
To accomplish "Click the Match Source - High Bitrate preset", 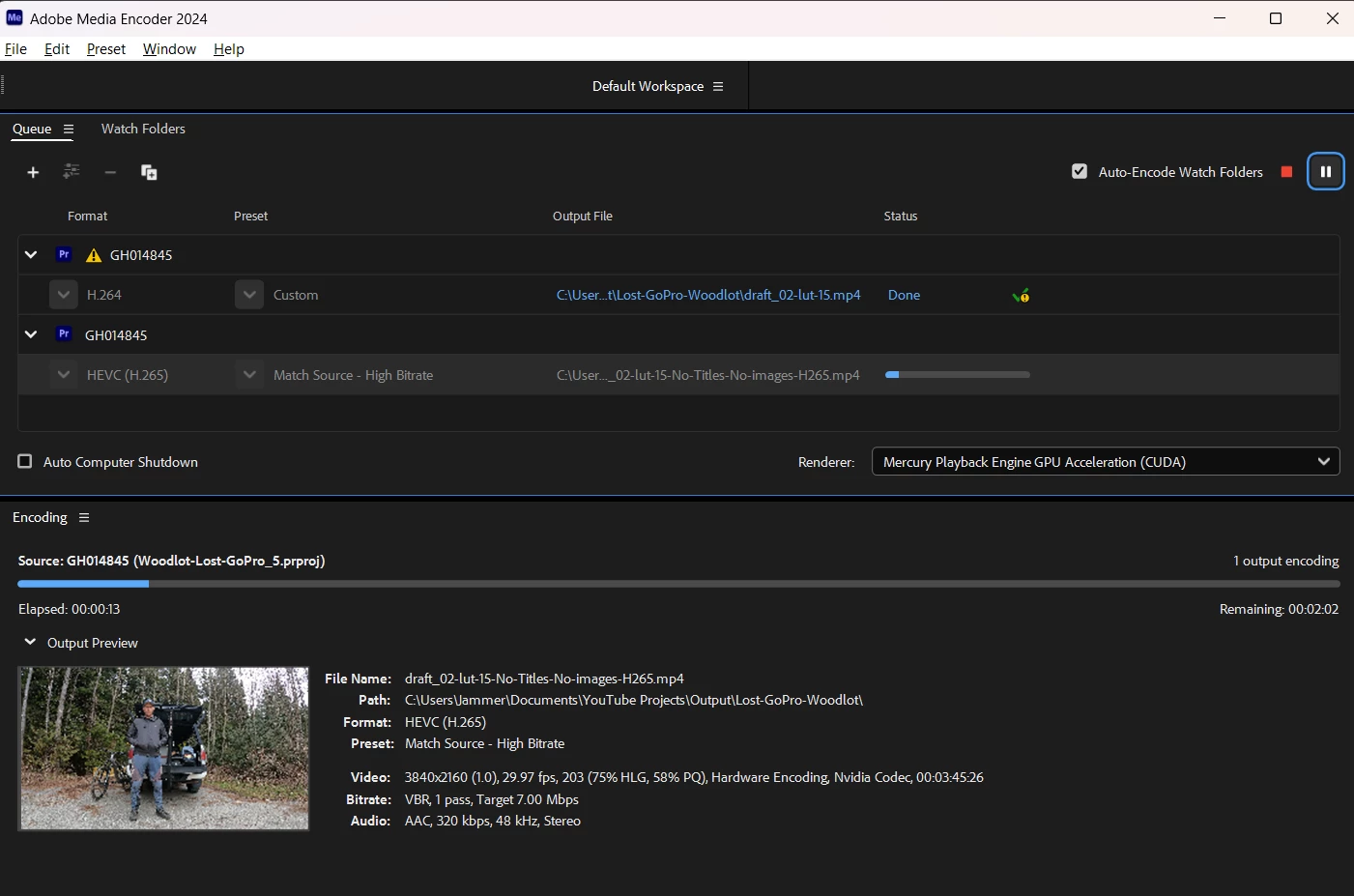I will [353, 375].
